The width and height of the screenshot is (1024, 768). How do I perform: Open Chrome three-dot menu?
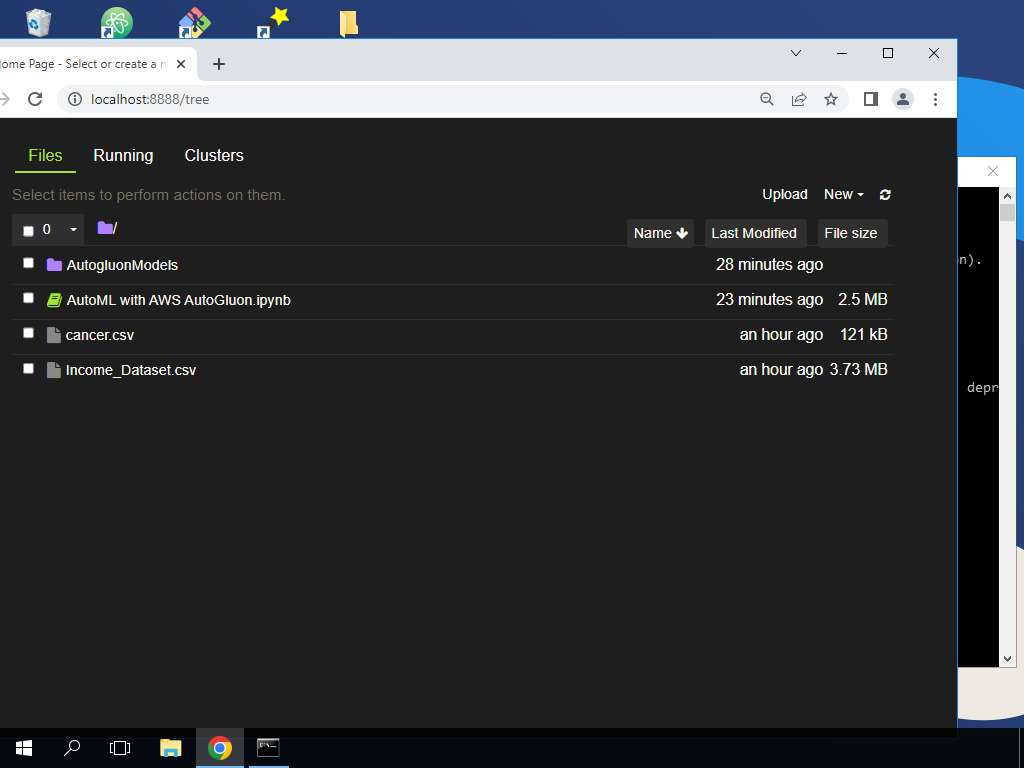coord(935,99)
